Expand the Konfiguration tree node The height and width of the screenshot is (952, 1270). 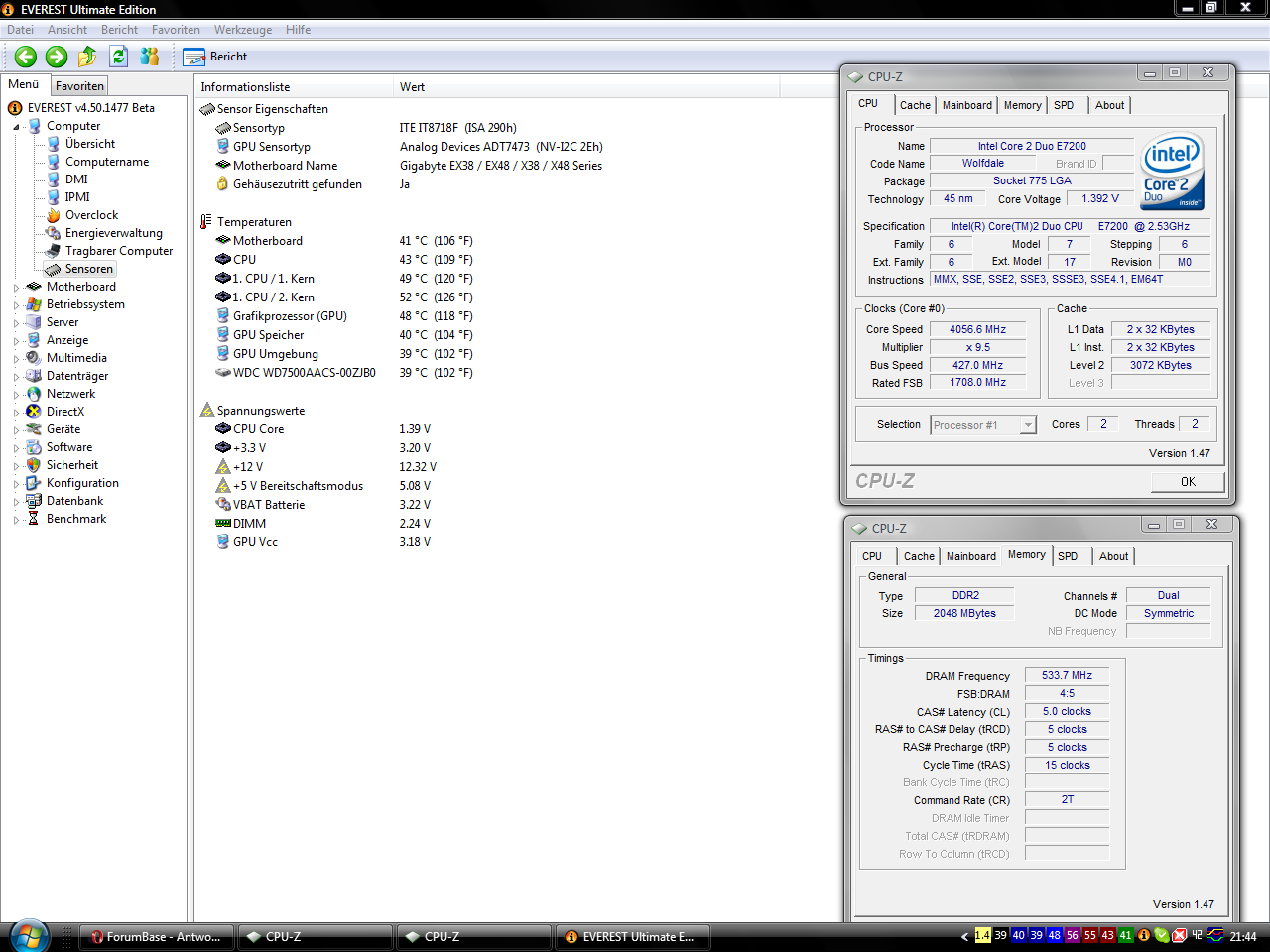point(16,484)
